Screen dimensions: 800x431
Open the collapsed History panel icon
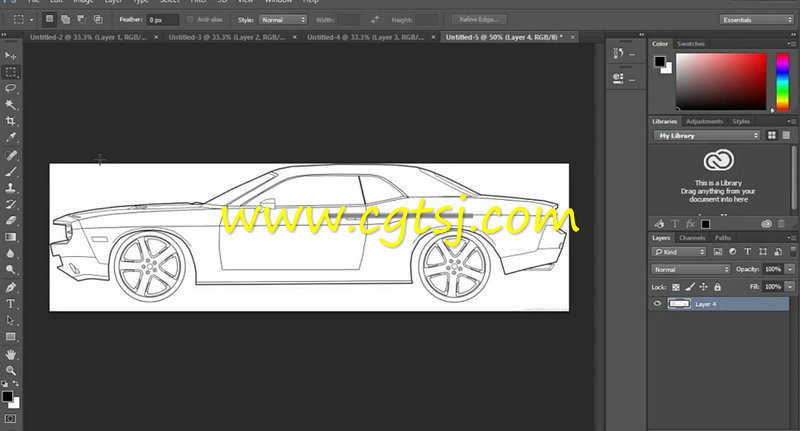tap(618, 53)
